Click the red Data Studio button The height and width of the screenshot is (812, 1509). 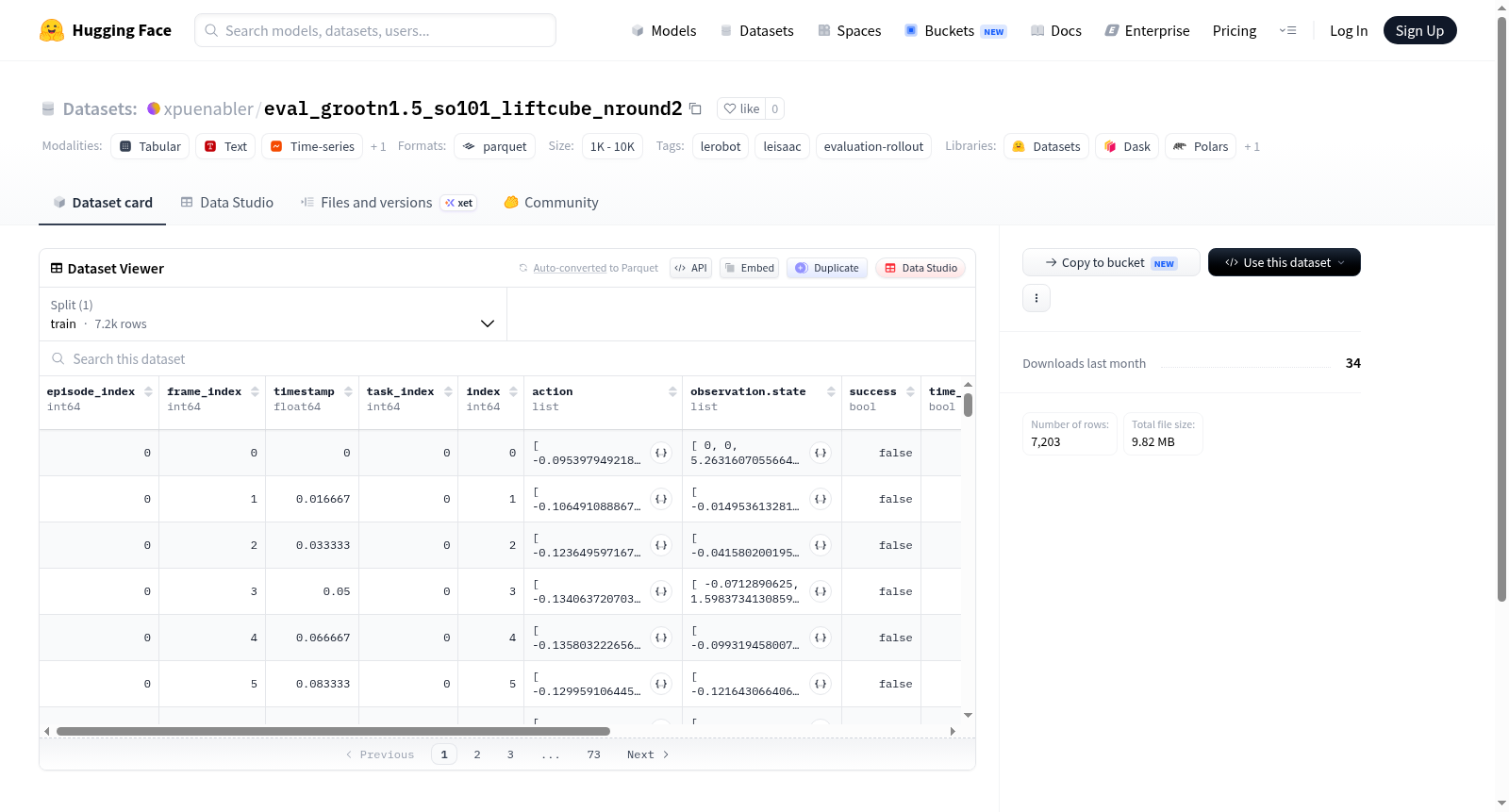click(x=920, y=268)
